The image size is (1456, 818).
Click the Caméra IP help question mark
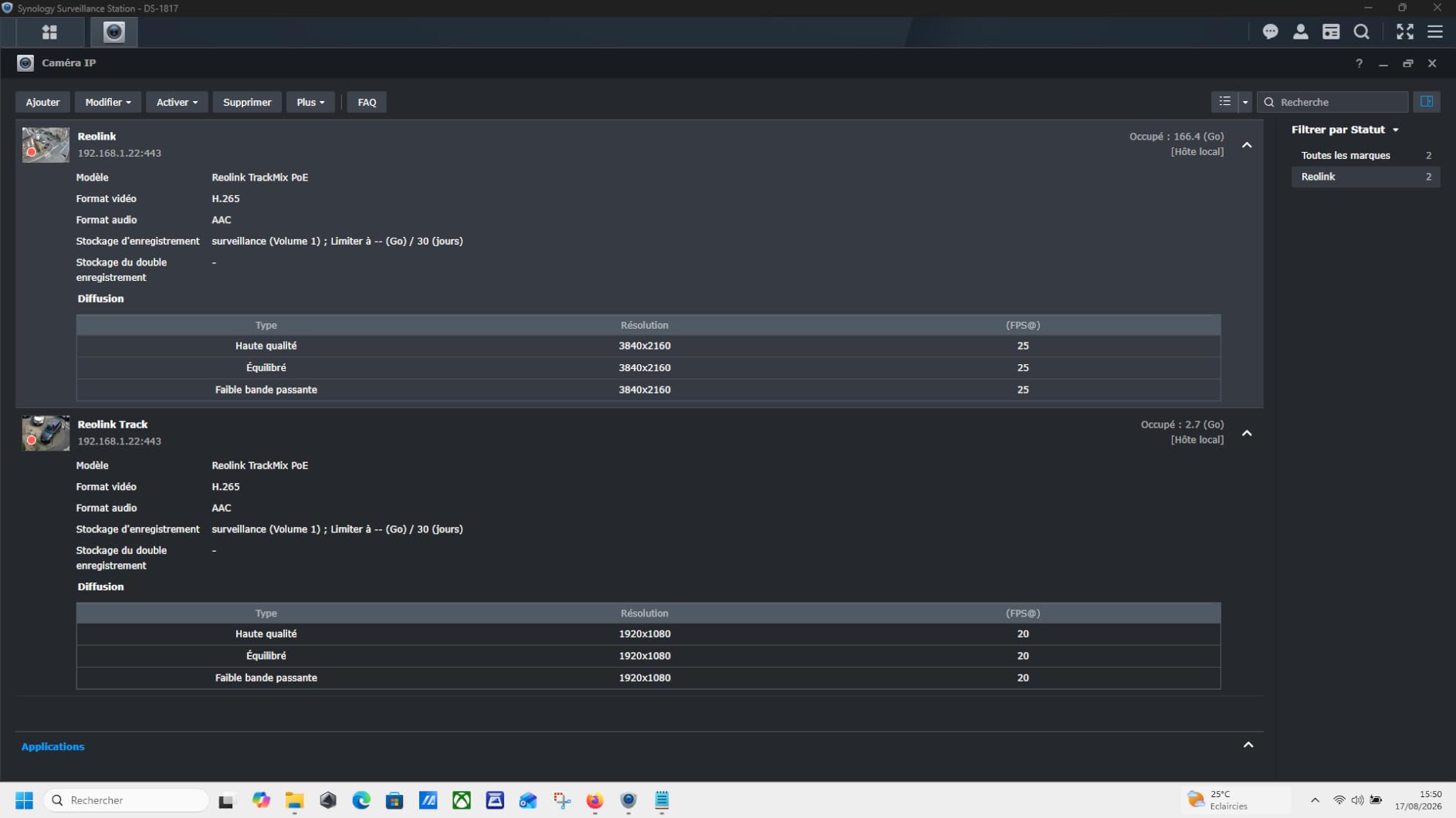pyautogui.click(x=1359, y=63)
